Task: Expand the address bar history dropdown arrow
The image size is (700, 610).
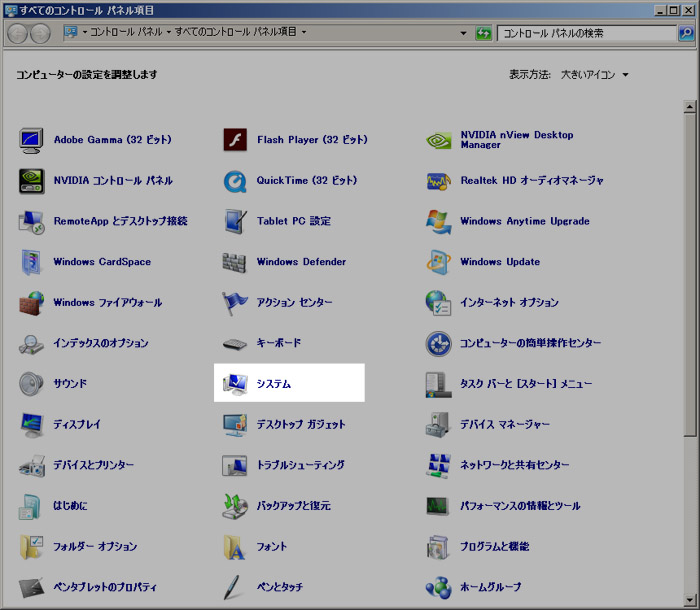Action: (x=463, y=33)
